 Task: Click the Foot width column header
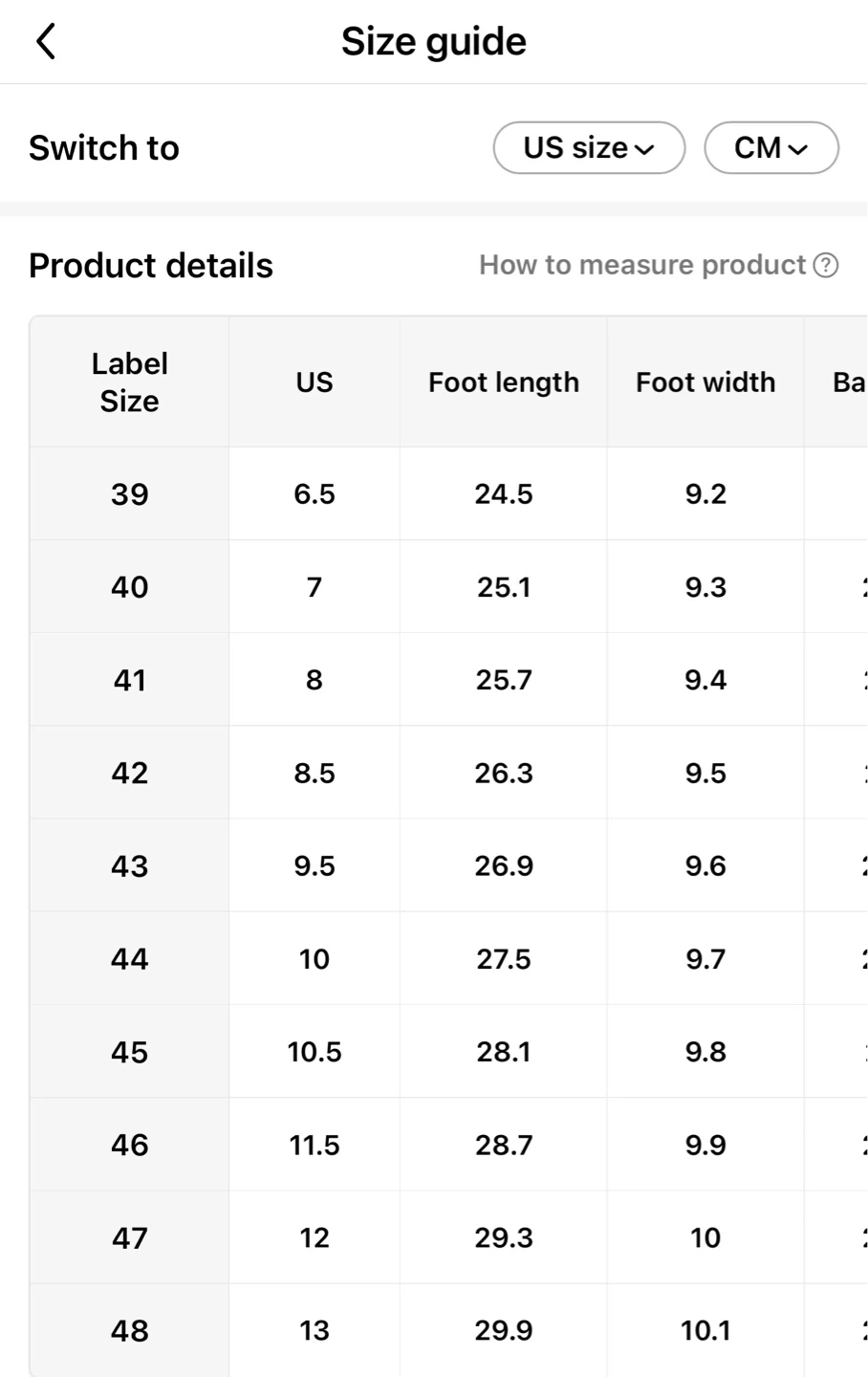click(705, 382)
